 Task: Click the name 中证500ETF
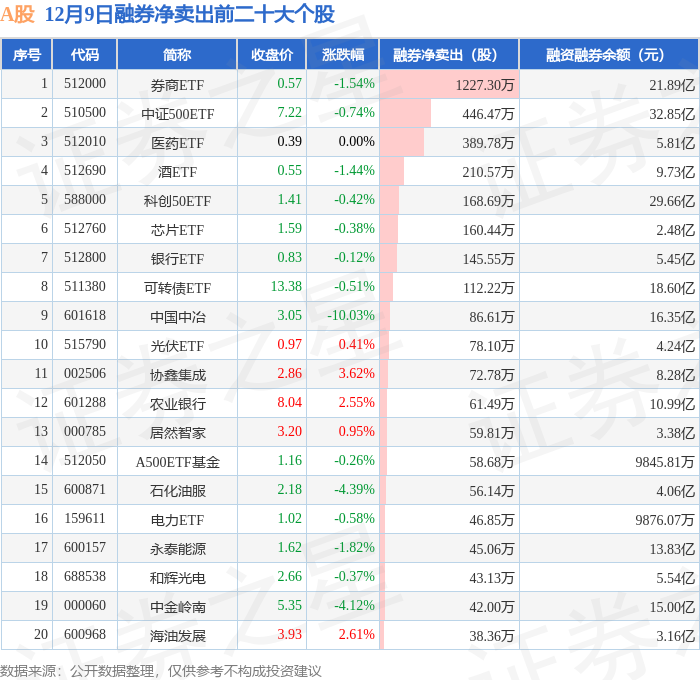pyautogui.click(x=178, y=114)
